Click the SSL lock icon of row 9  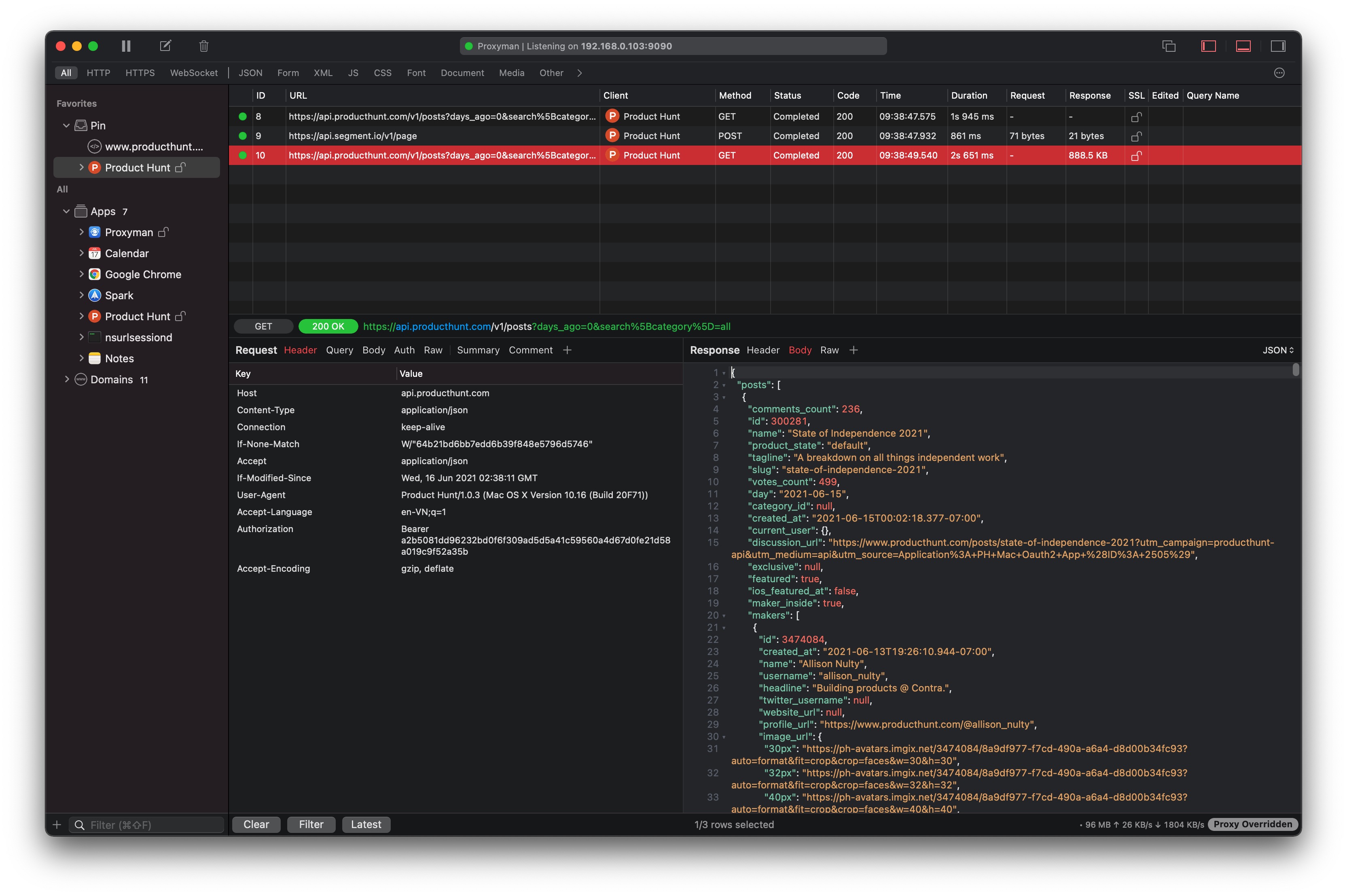tap(1136, 136)
